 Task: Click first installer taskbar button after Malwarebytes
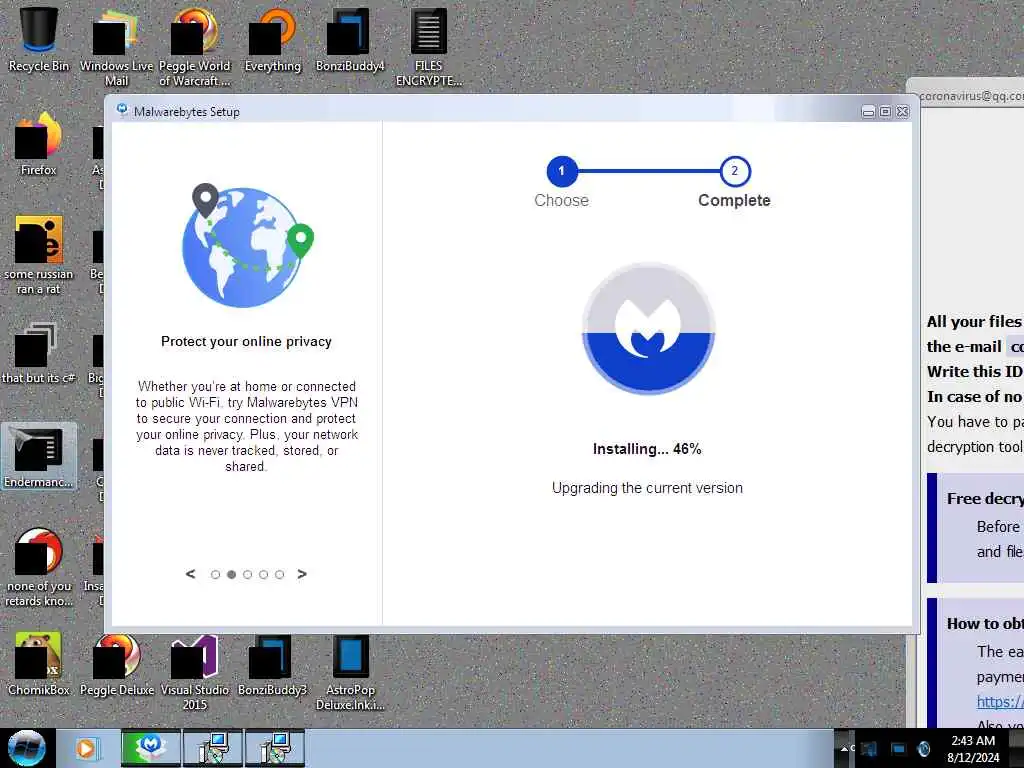[213, 748]
